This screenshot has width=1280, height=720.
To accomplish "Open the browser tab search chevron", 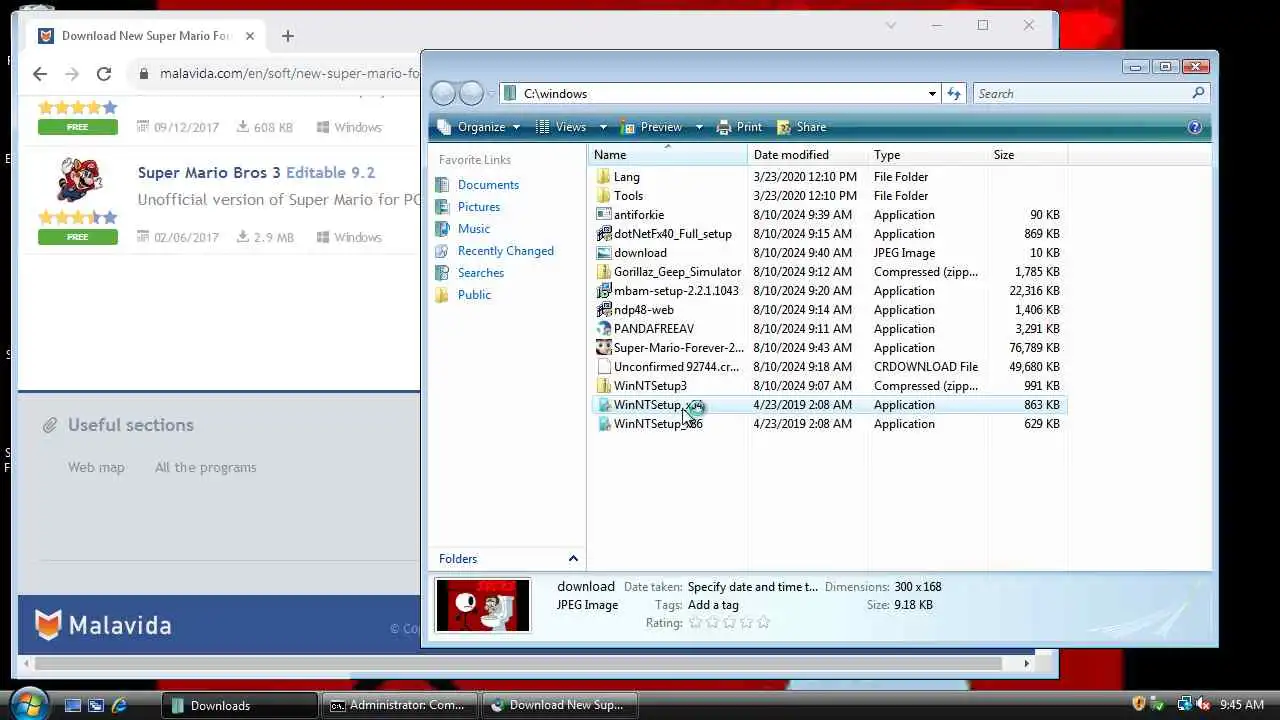I will tap(891, 26).
